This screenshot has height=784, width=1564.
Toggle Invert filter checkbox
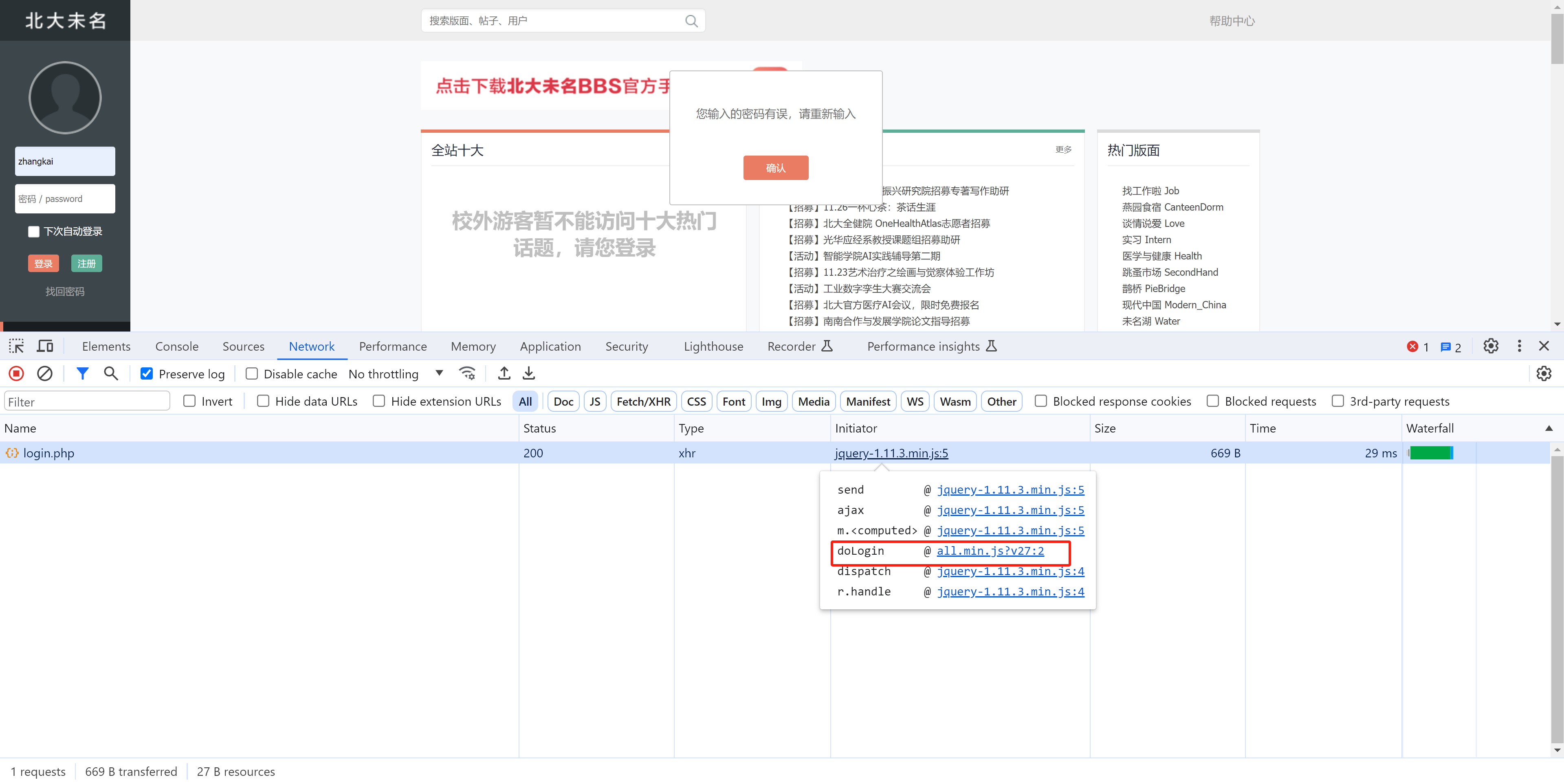[189, 401]
